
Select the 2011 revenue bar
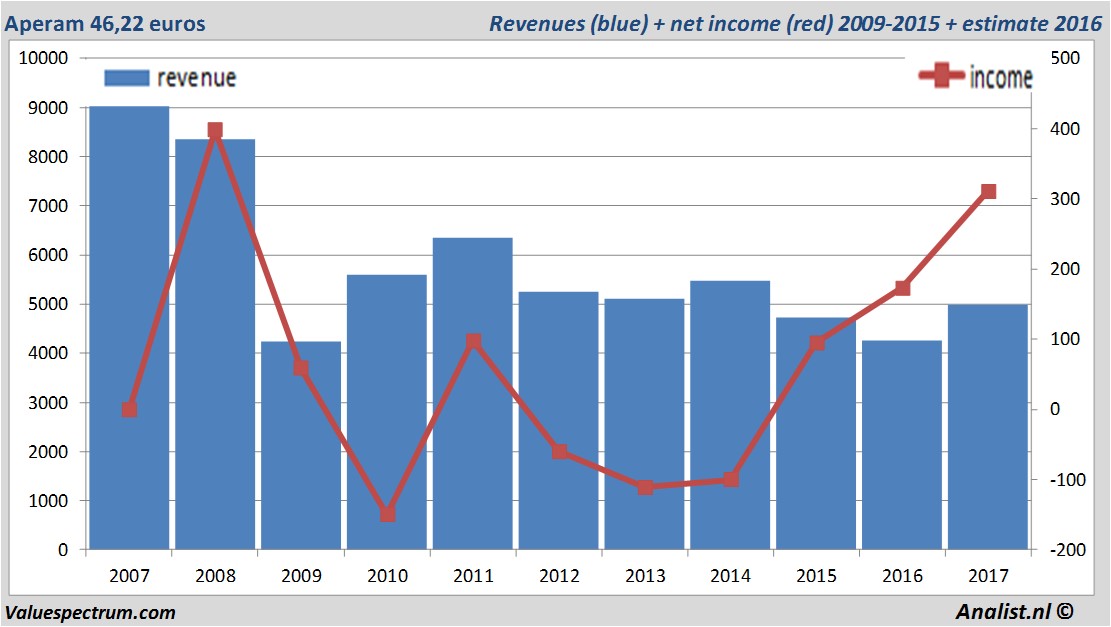click(473, 393)
